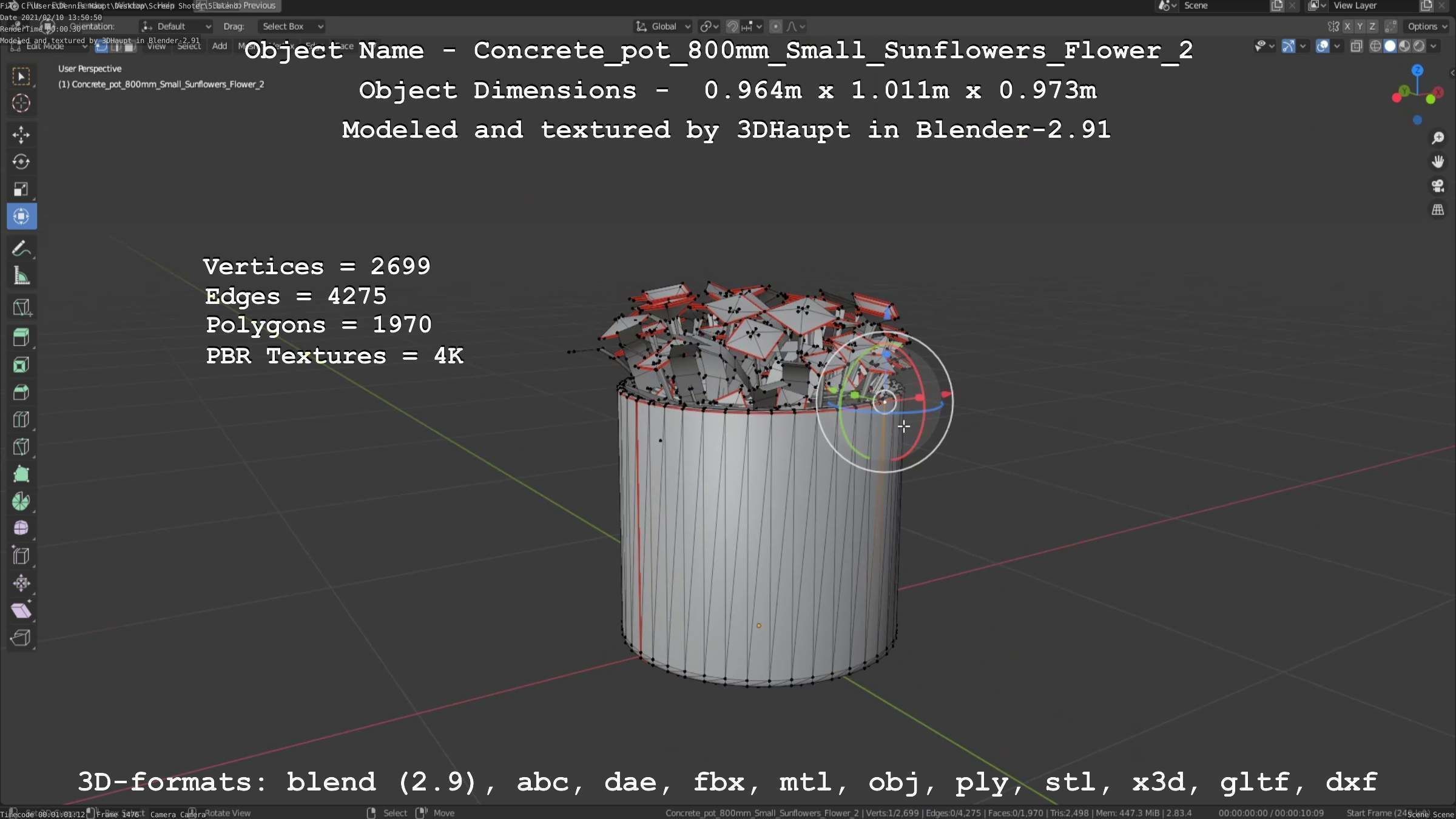1456x819 pixels.
Task: Enable mesh symmetry on X axis
Action: pyautogui.click(x=1347, y=27)
